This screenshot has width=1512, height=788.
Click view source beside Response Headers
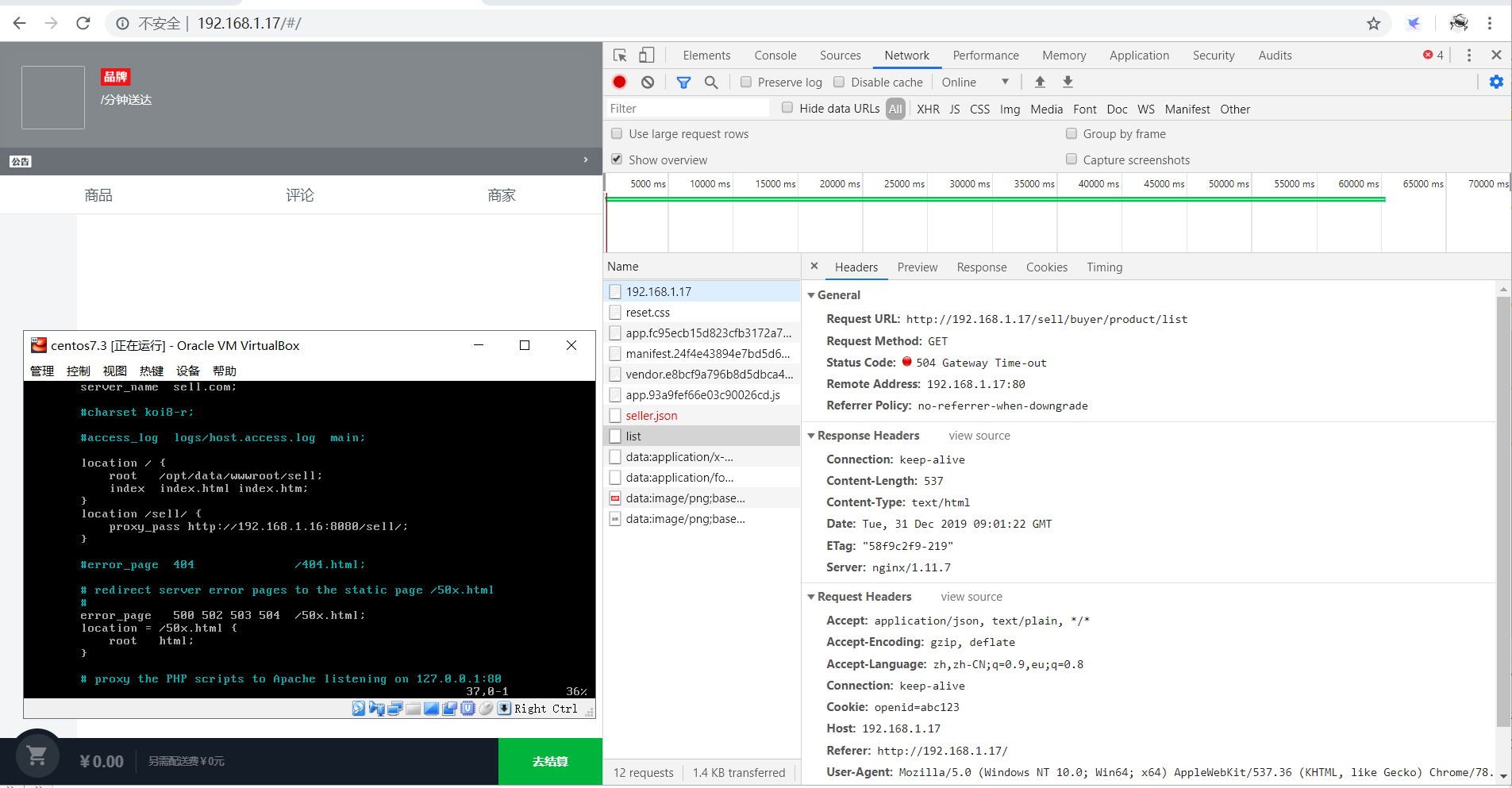click(x=979, y=436)
